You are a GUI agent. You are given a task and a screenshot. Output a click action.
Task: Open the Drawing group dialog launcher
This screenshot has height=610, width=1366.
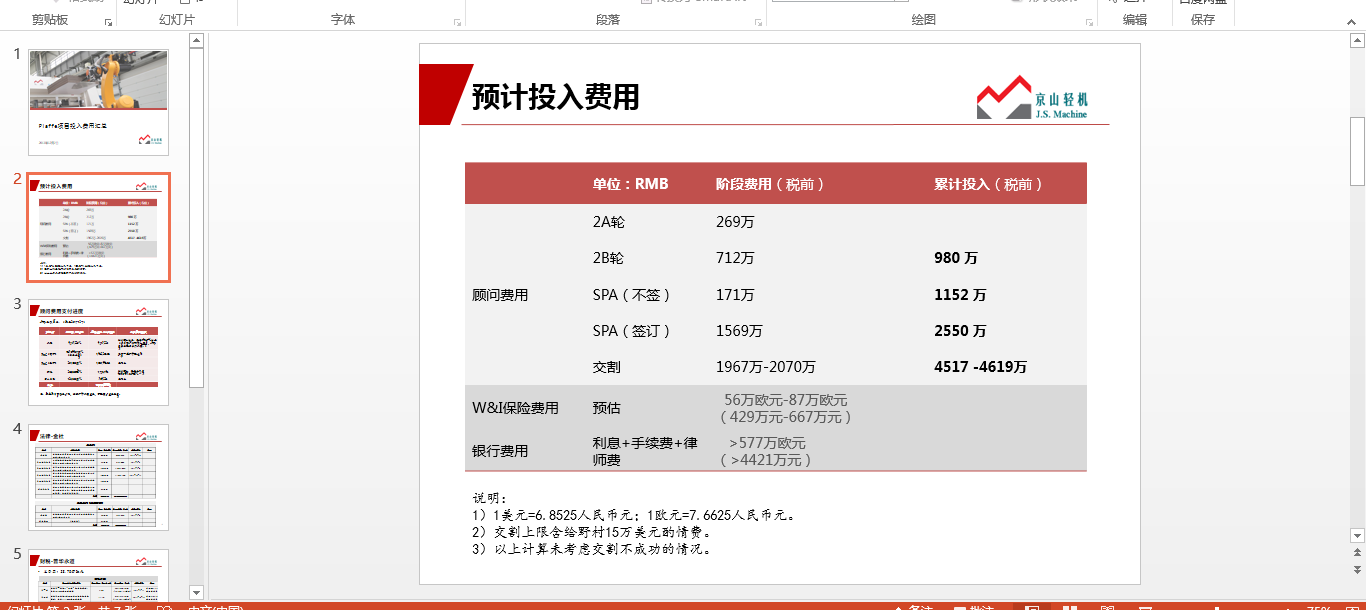tap(1089, 21)
